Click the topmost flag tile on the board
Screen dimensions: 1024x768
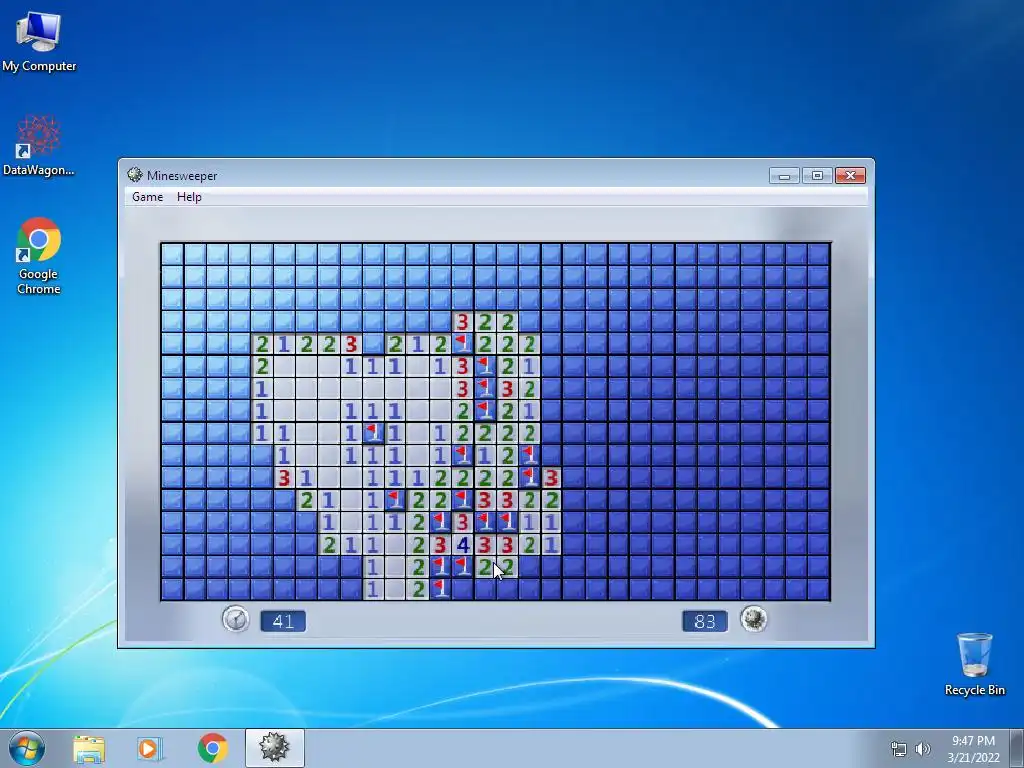pos(462,344)
